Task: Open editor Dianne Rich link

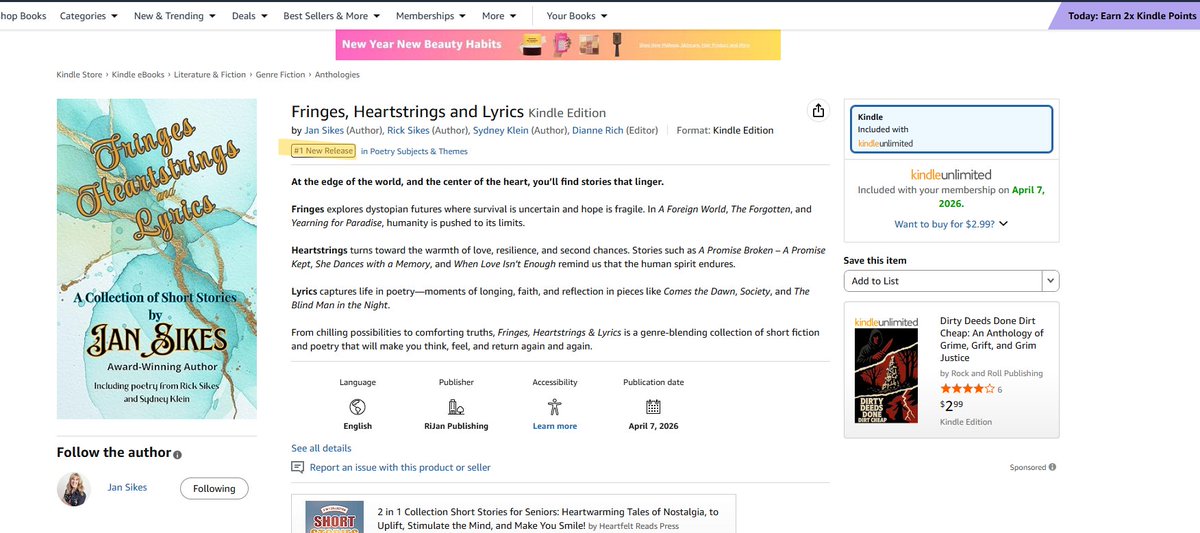Action: pyautogui.click(x=598, y=130)
